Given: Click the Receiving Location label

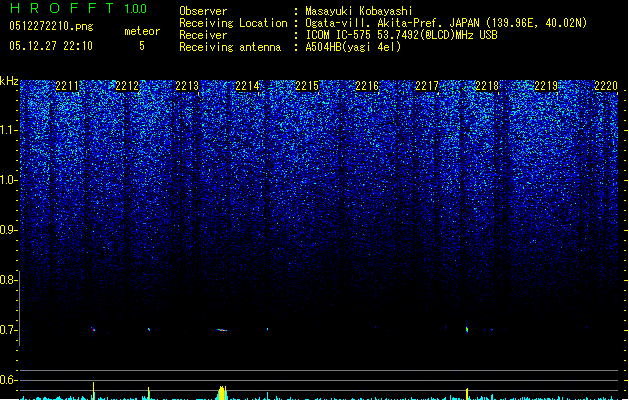Looking at the screenshot, I should (x=233, y=23).
